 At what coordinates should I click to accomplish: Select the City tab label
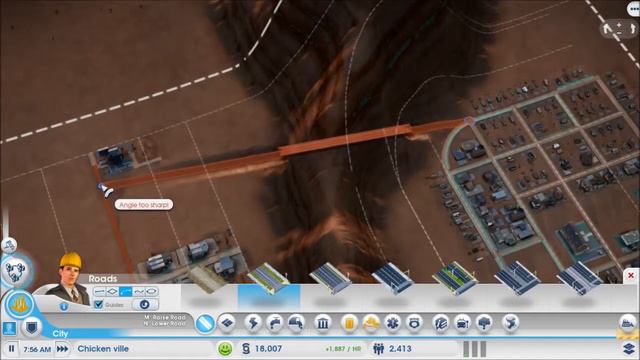point(60,333)
